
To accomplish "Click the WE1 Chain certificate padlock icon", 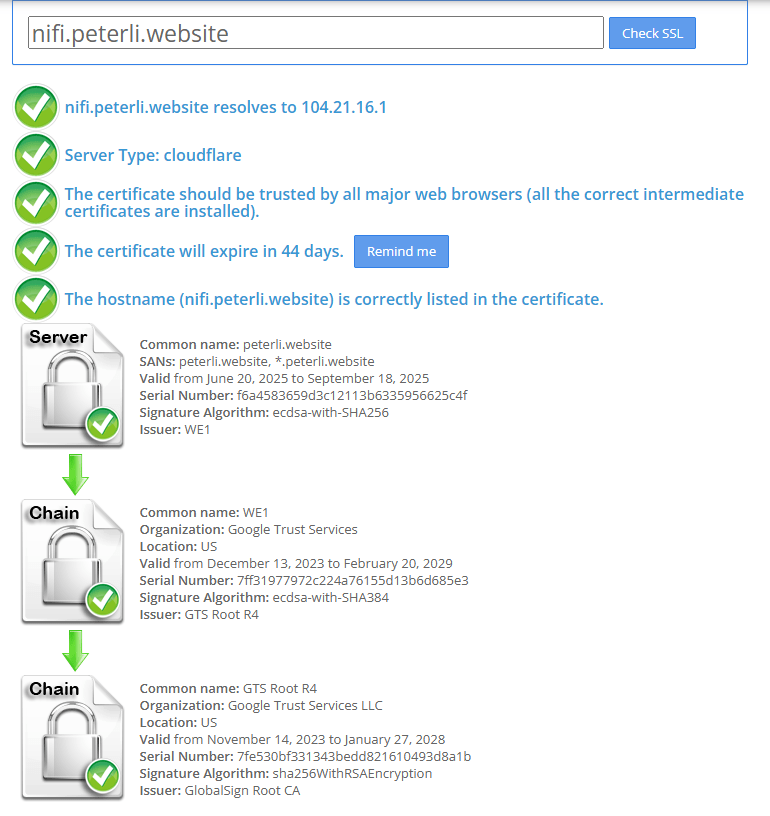I will (x=73, y=562).
